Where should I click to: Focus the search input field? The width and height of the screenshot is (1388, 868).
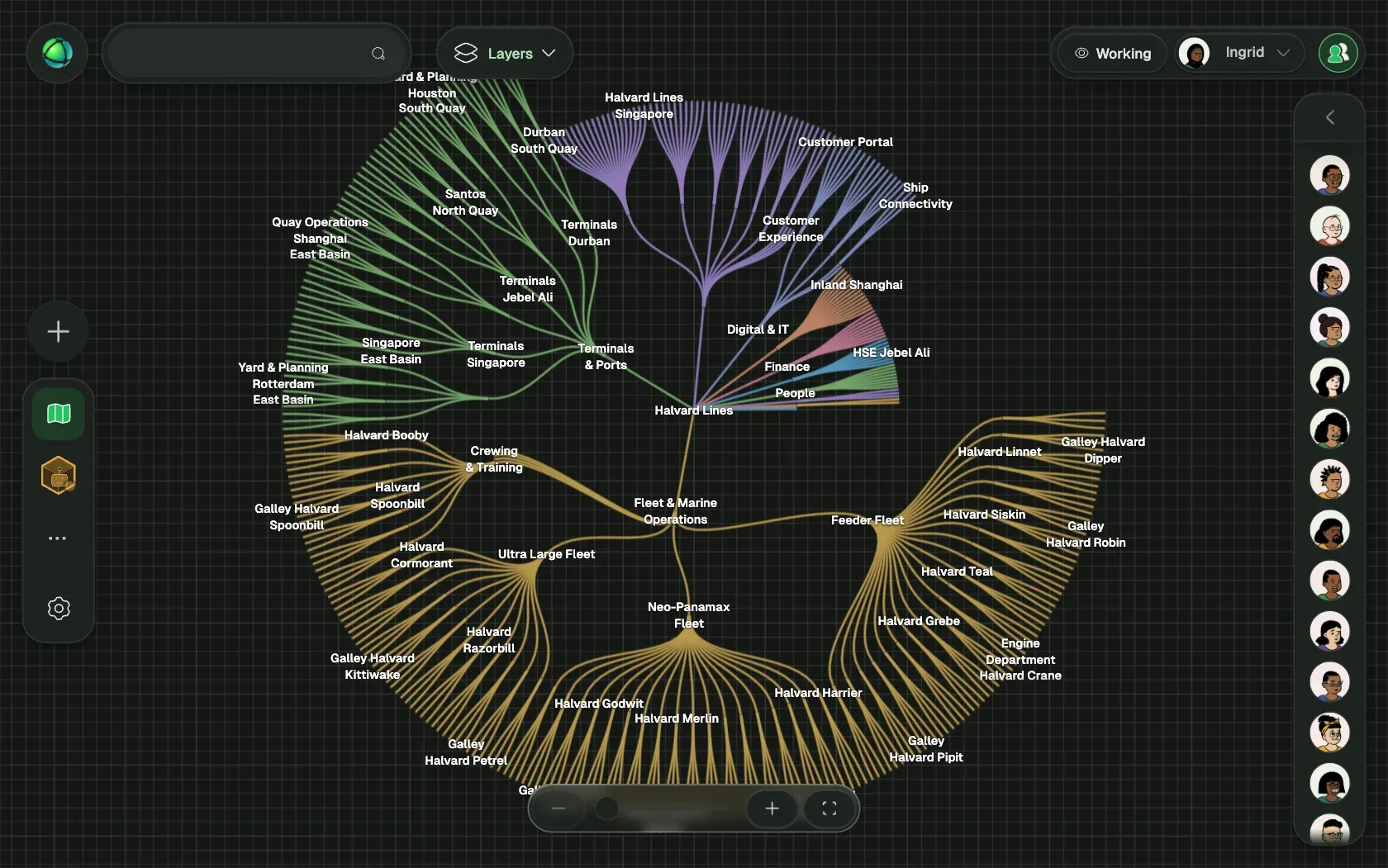point(256,54)
